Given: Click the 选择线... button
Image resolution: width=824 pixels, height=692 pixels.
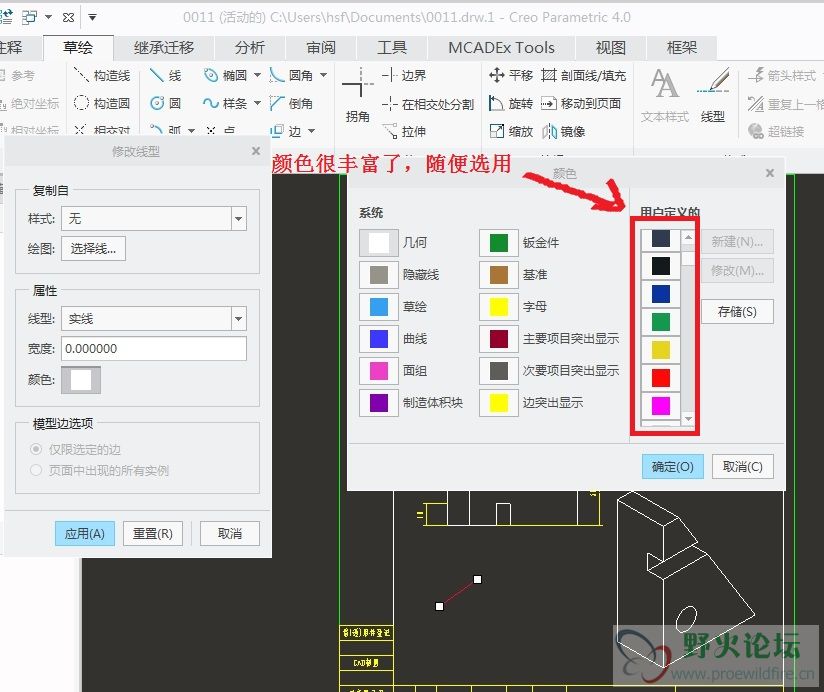Looking at the screenshot, I should tap(94, 249).
